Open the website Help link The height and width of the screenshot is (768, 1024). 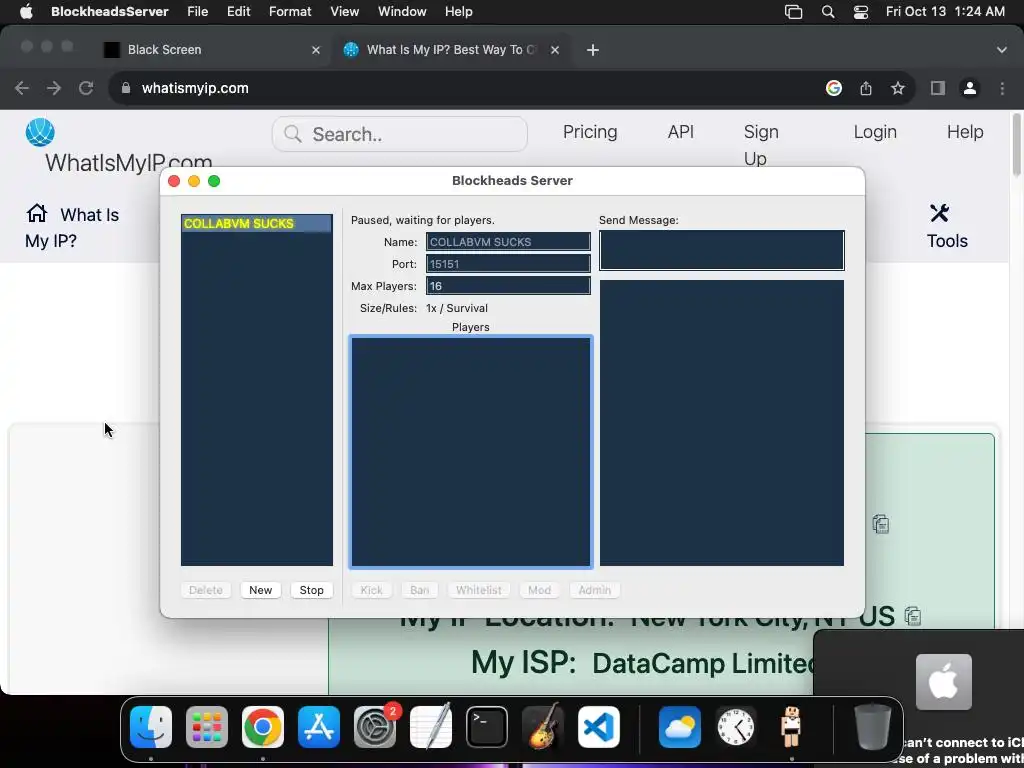[x=965, y=132]
